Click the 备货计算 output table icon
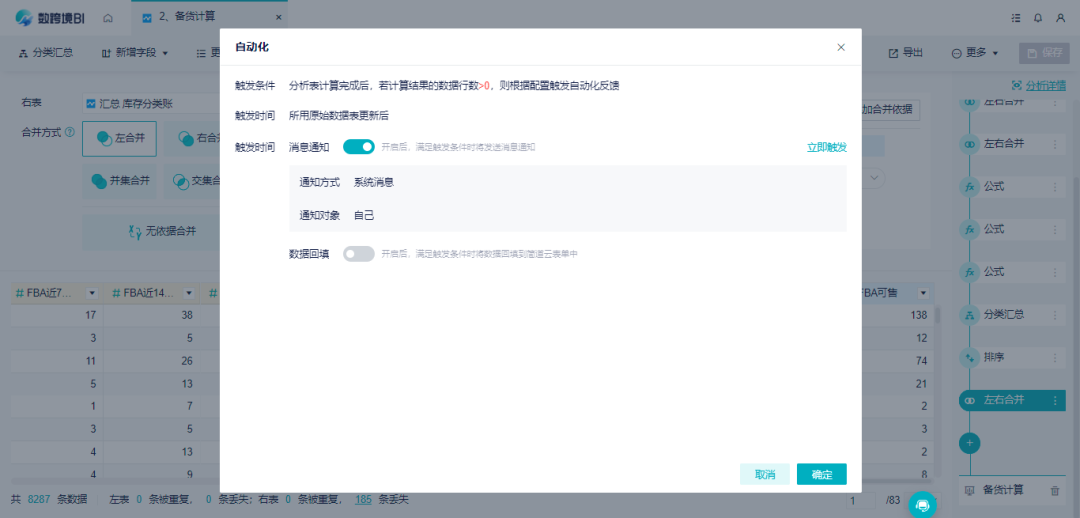The height and width of the screenshot is (518, 1080). [970, 490]
